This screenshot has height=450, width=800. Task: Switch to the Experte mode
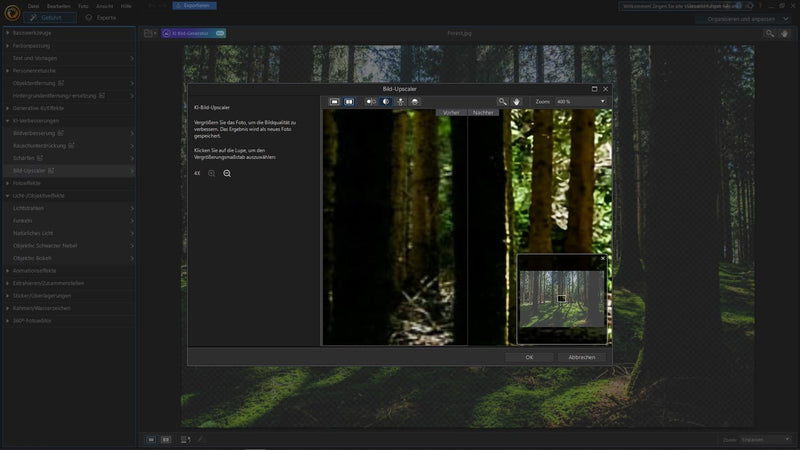103,17
